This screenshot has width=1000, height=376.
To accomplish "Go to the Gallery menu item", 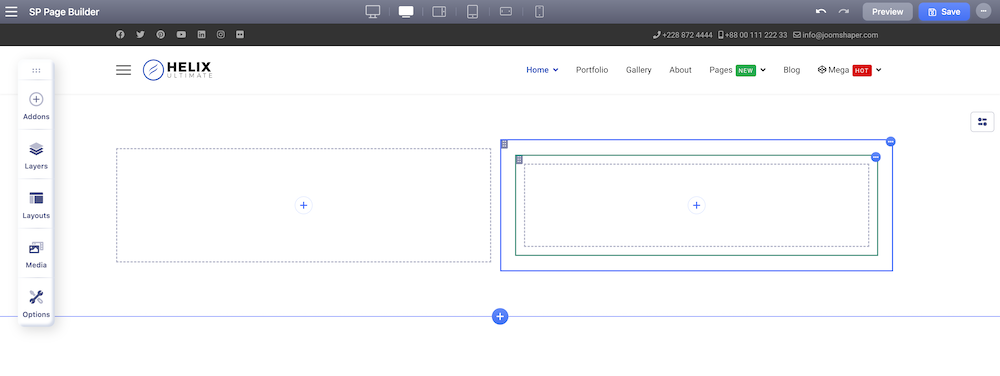I will click(x=638, y=70).
